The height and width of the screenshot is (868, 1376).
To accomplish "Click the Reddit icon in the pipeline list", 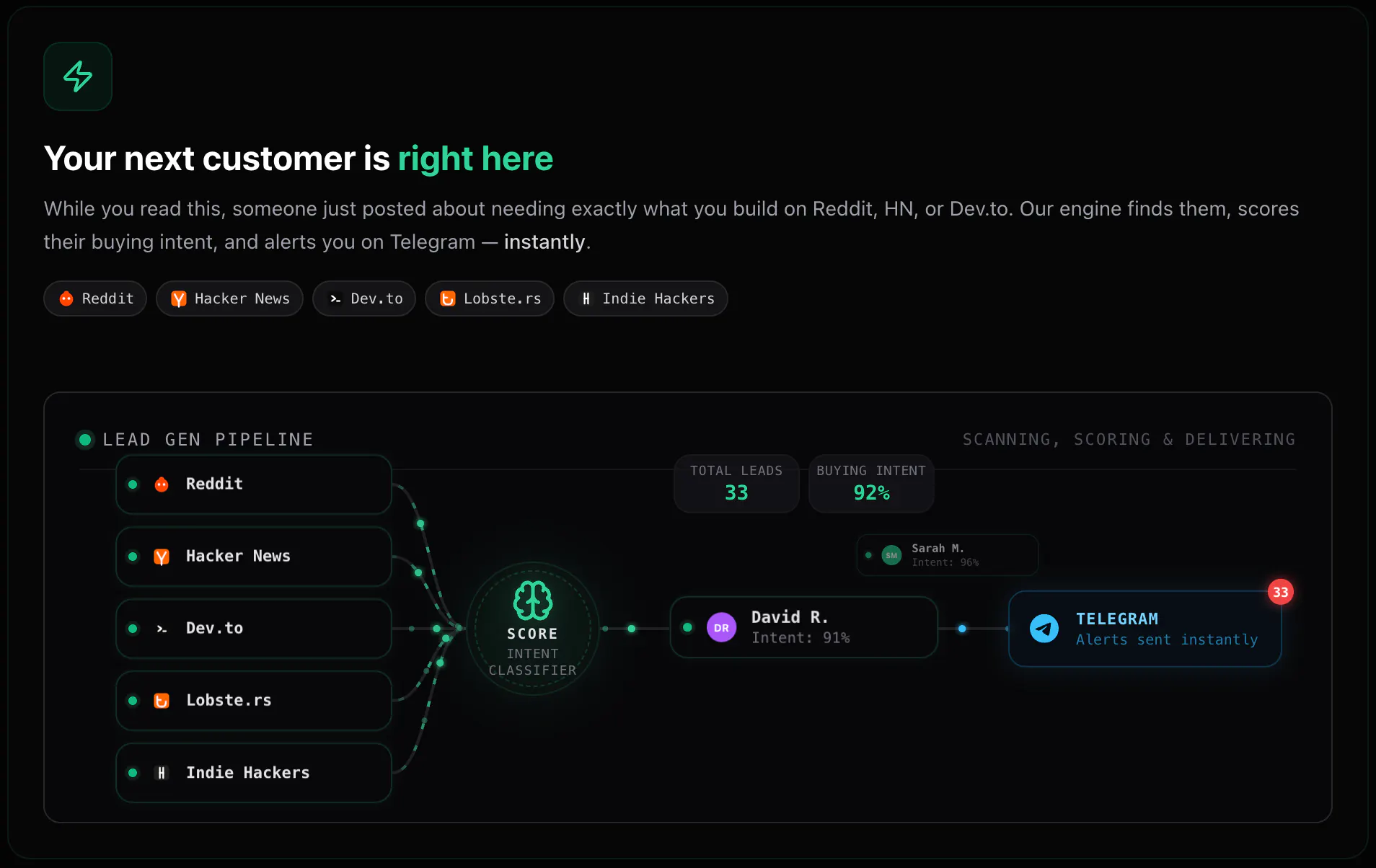I will [x=162, y=484].
